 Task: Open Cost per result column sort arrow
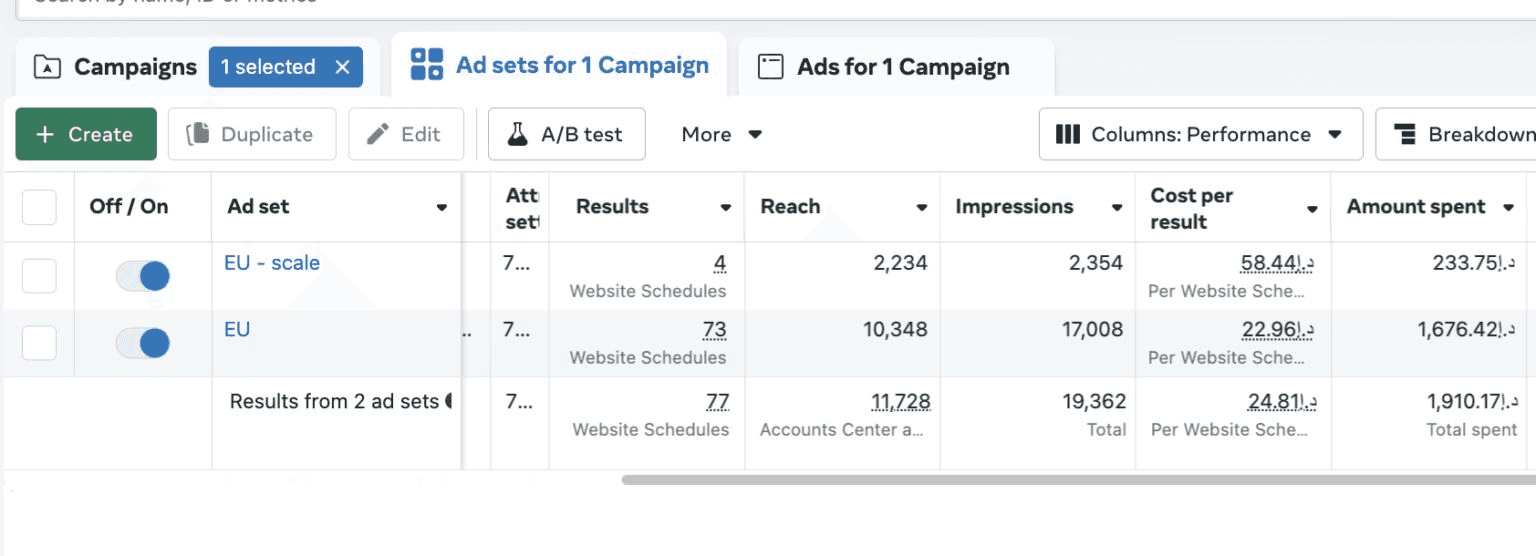[1312, 208]
